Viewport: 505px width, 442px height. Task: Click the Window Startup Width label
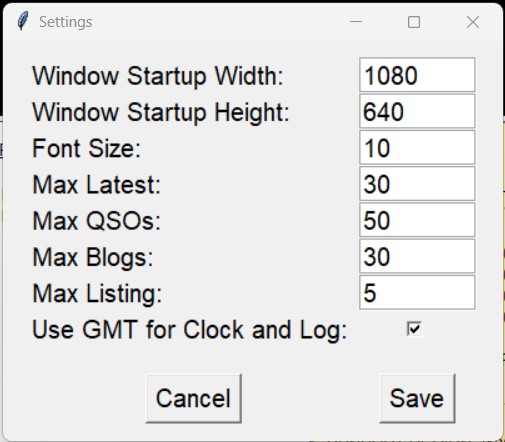coord(158,76)
